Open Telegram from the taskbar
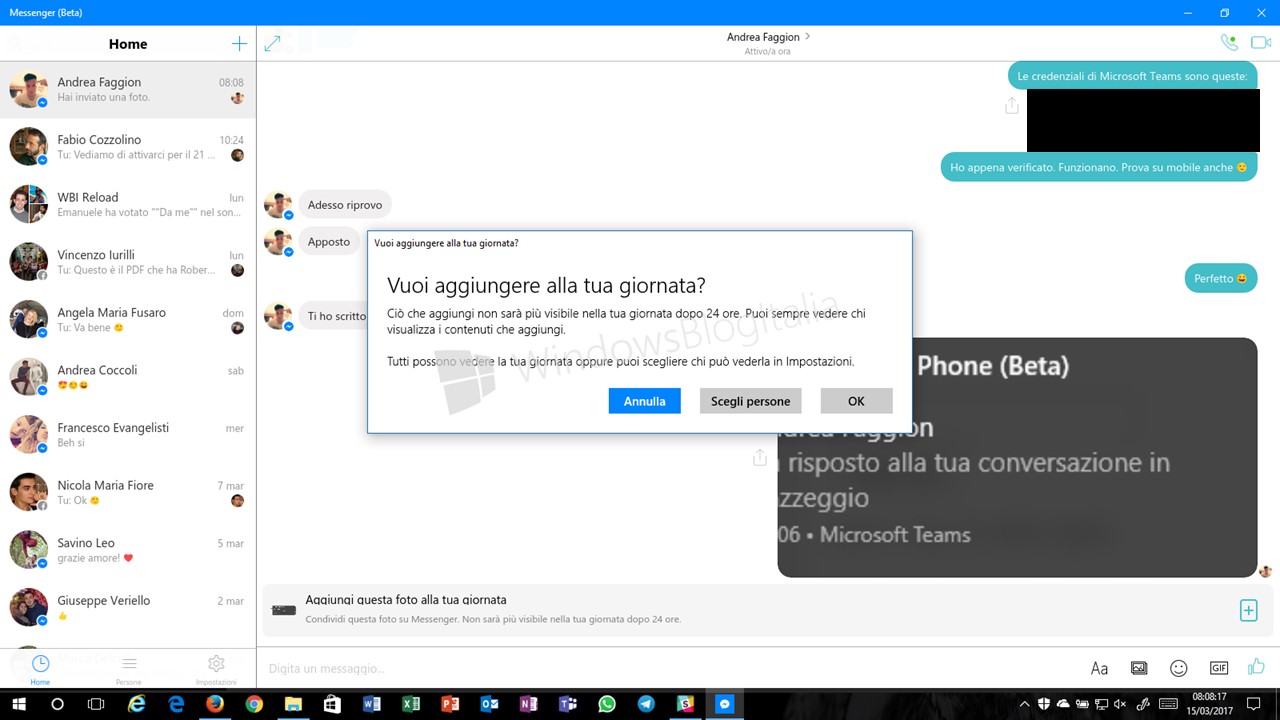 646,704
